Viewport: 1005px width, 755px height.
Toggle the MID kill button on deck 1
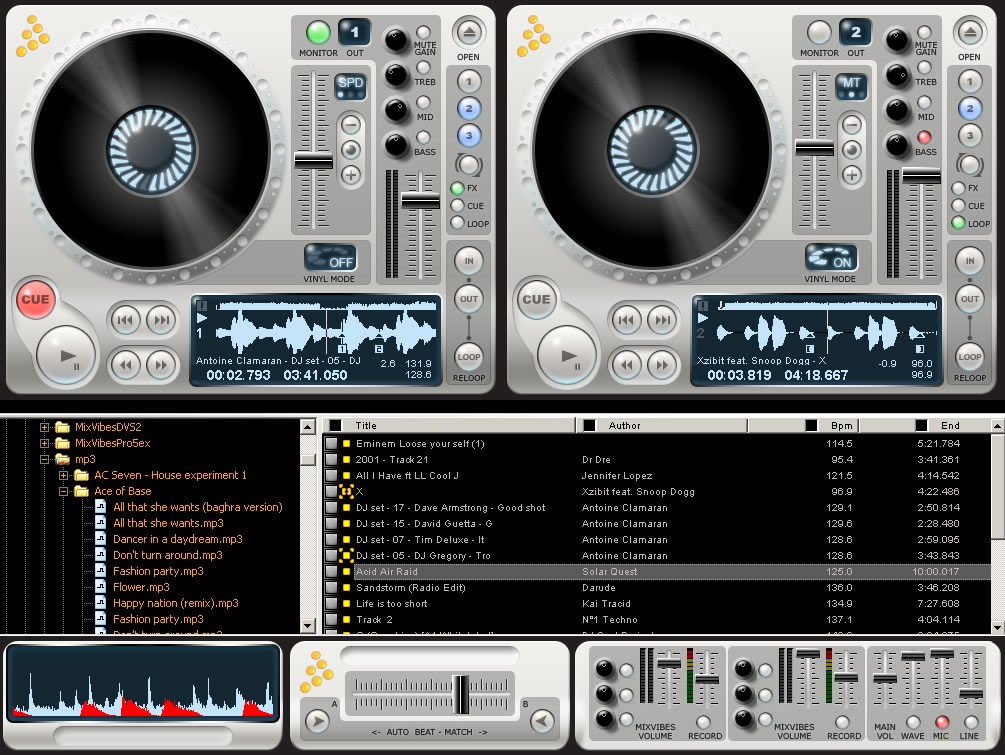[423, 102]
